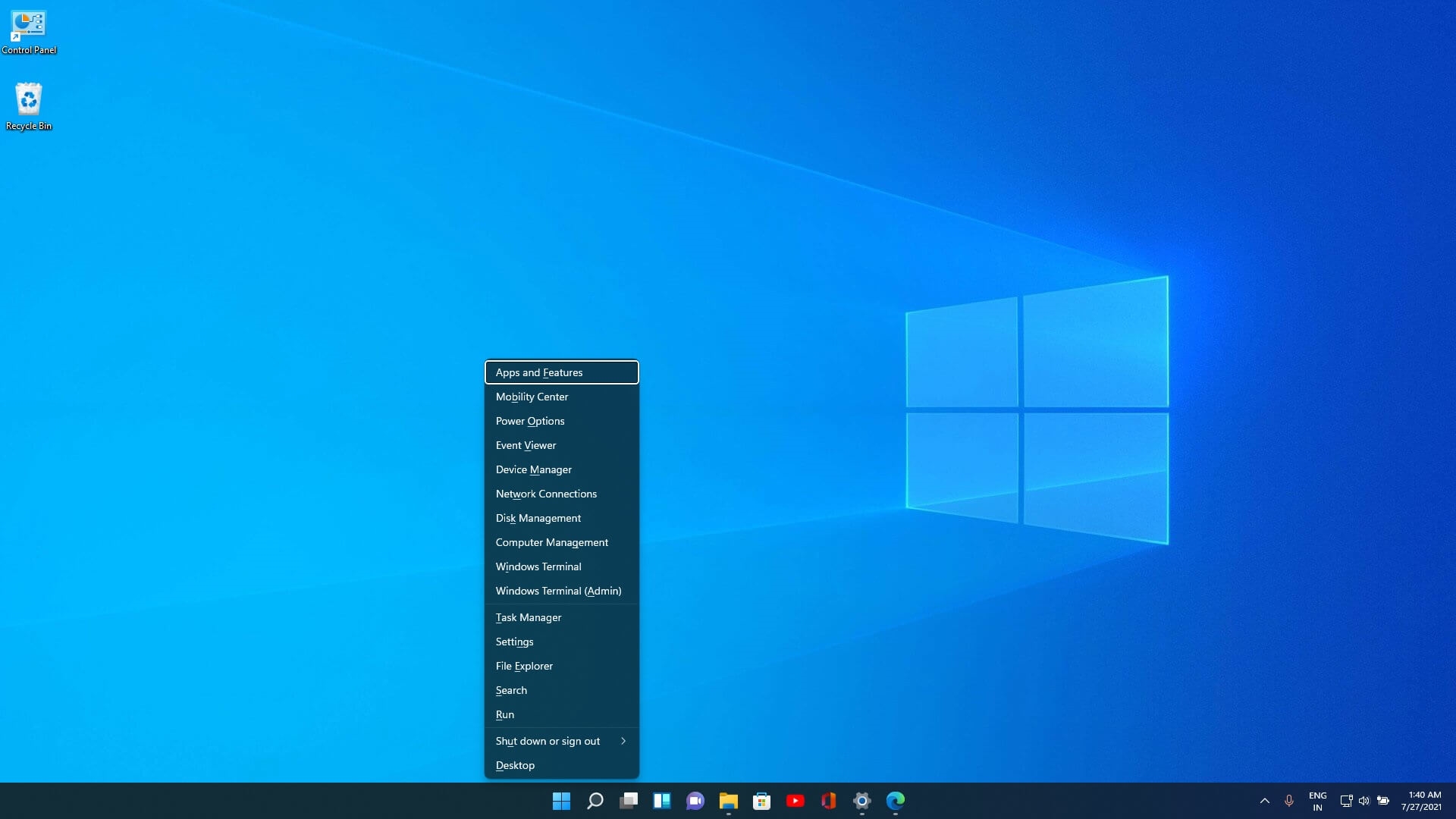
Task: Click the language indicator ENG IN
Action: [1318, 800]
